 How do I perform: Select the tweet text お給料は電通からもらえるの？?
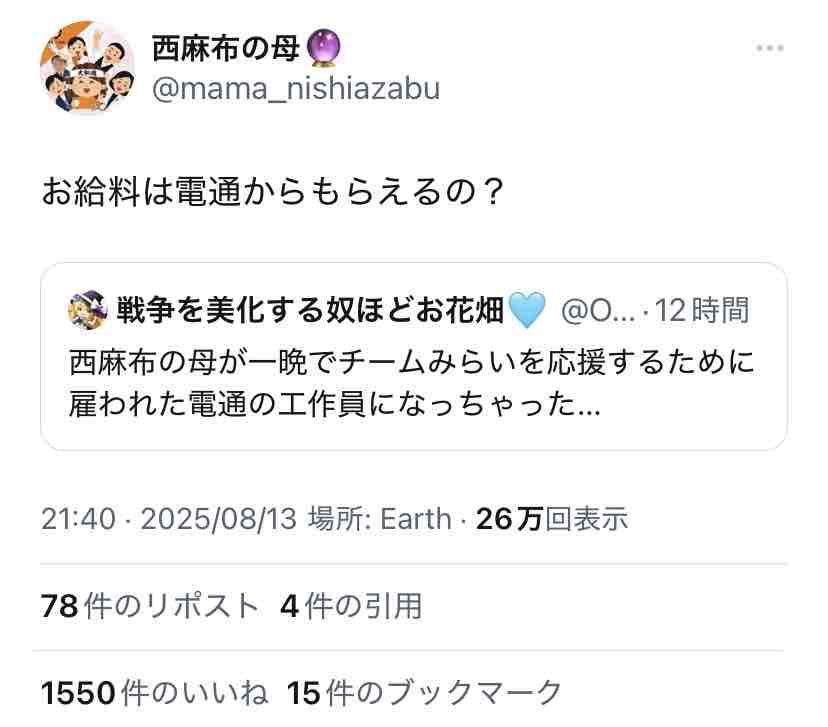[x=272, y=191]
